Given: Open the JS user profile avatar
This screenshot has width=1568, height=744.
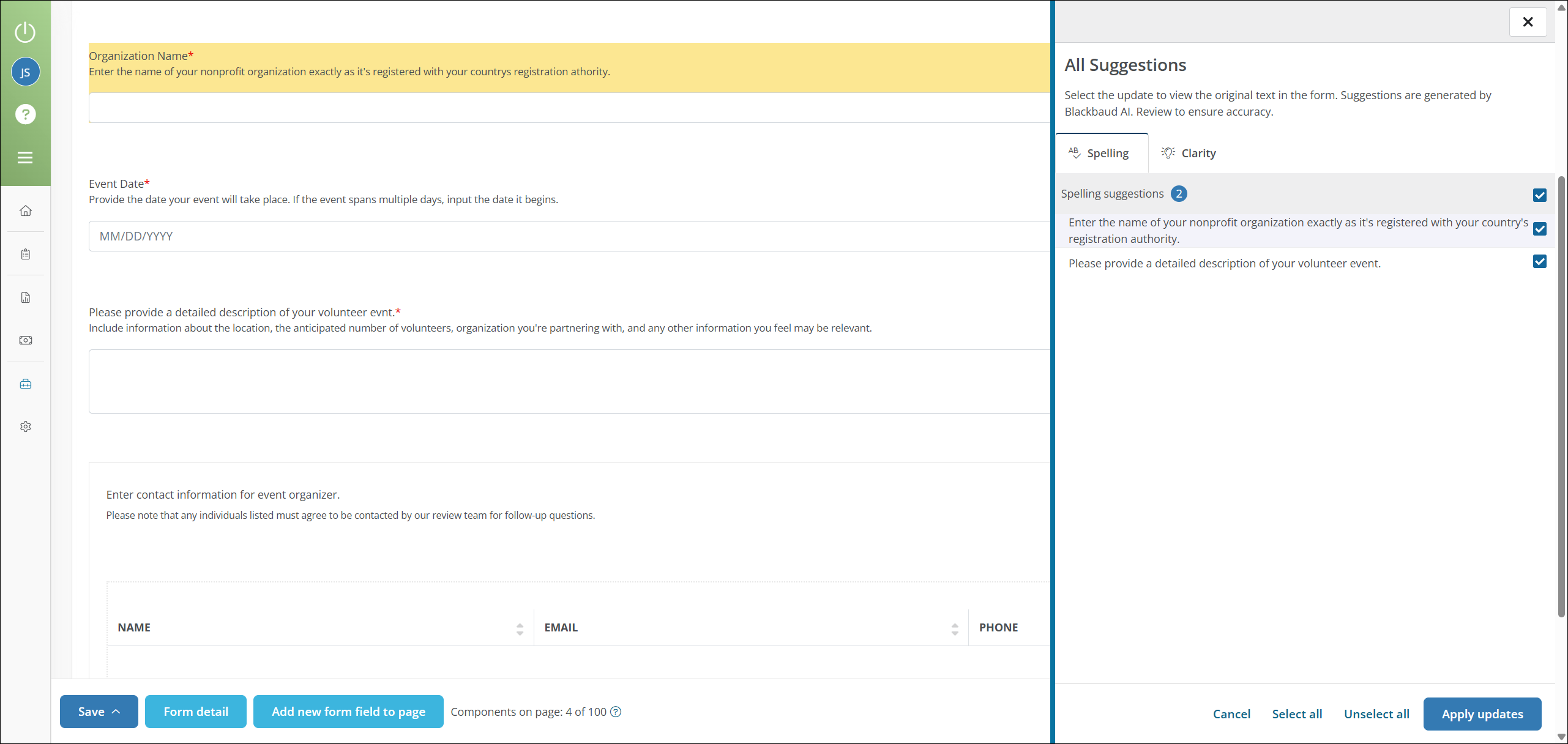Looking at the screenshot, I should (25, 72).
